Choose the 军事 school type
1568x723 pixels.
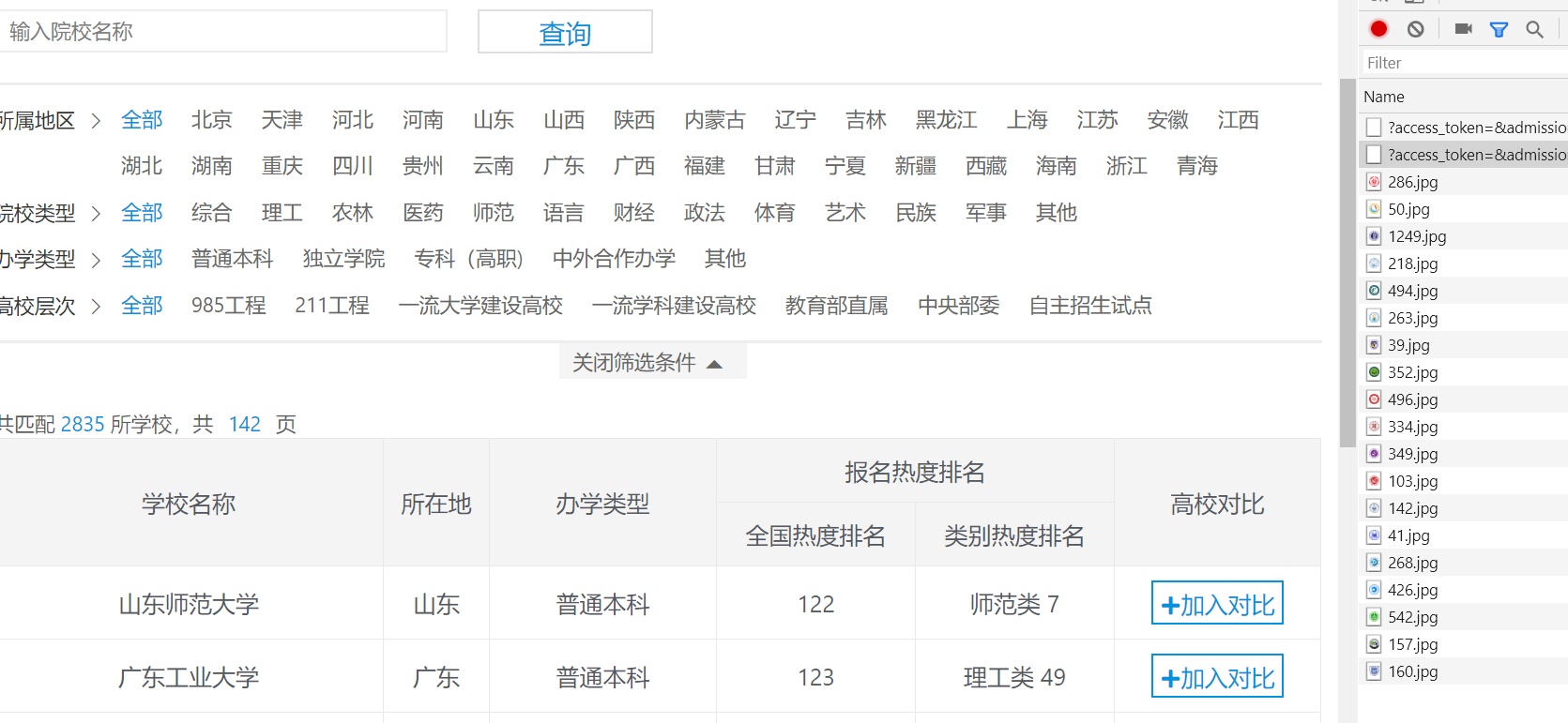pyautogui.click(x=986, y=213)
